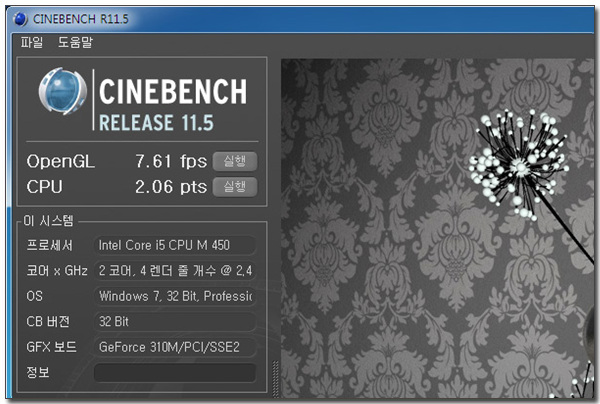Screen dimensions: 600x404
Task: Click the CB 버전 field 32 Bit
Action: click(175, 321)
